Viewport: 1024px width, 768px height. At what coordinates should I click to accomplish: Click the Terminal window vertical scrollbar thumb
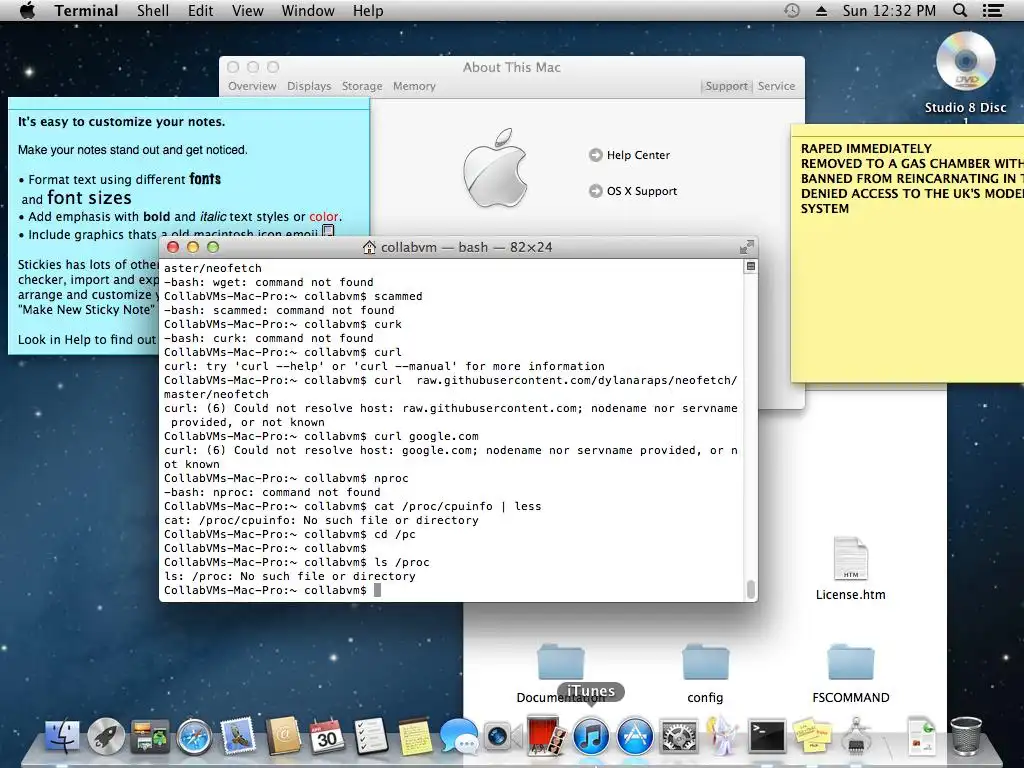pyautogui.click(x=751, y=589)
